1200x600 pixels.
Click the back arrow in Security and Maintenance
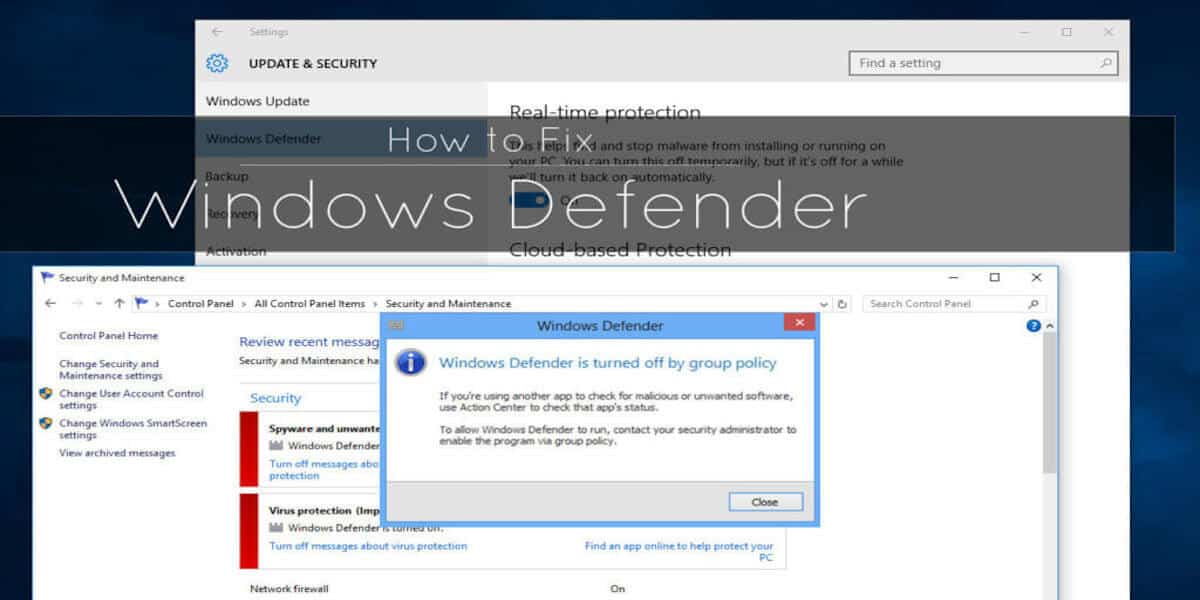[50, 303]
